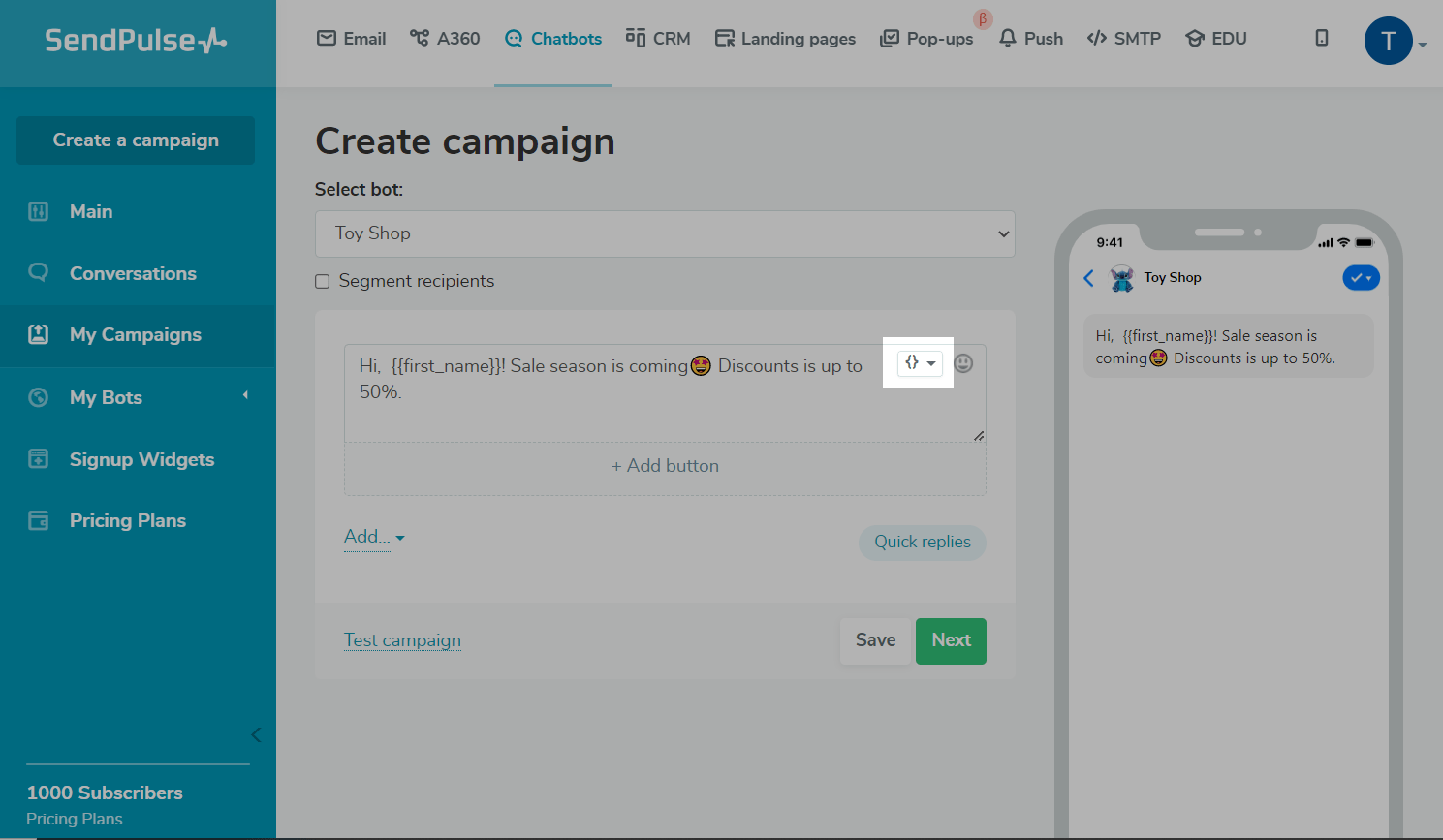Image resolution: width=1443 pixels, height=840 pixels.
Task: Click the Quick replies button
Action: point(922,542)
